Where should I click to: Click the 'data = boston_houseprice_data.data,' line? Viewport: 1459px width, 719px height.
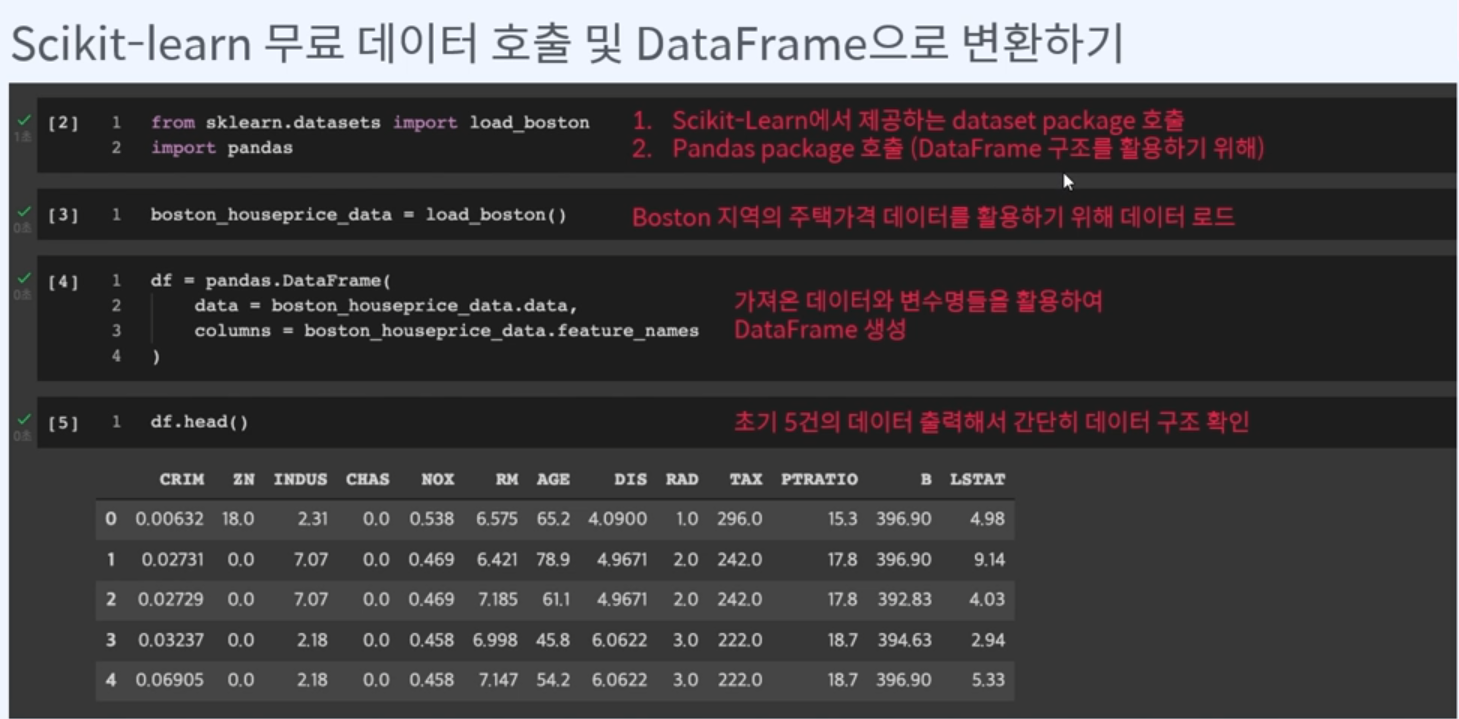pyautogui.click(x=386, y=306)
